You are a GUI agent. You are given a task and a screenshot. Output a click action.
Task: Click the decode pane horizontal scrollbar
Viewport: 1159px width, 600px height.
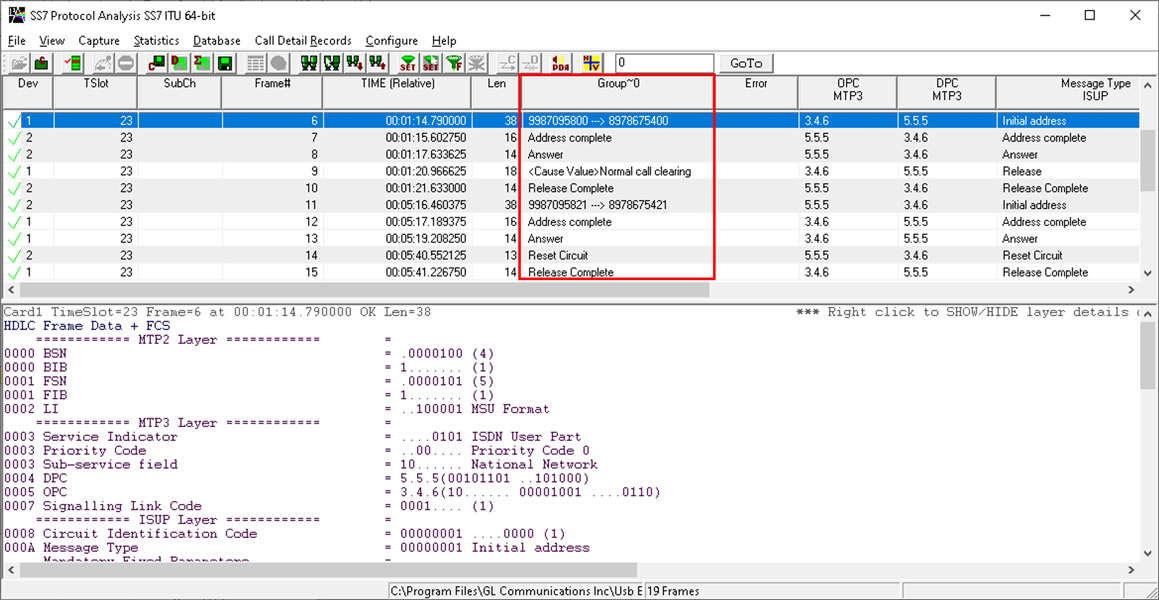571,570
